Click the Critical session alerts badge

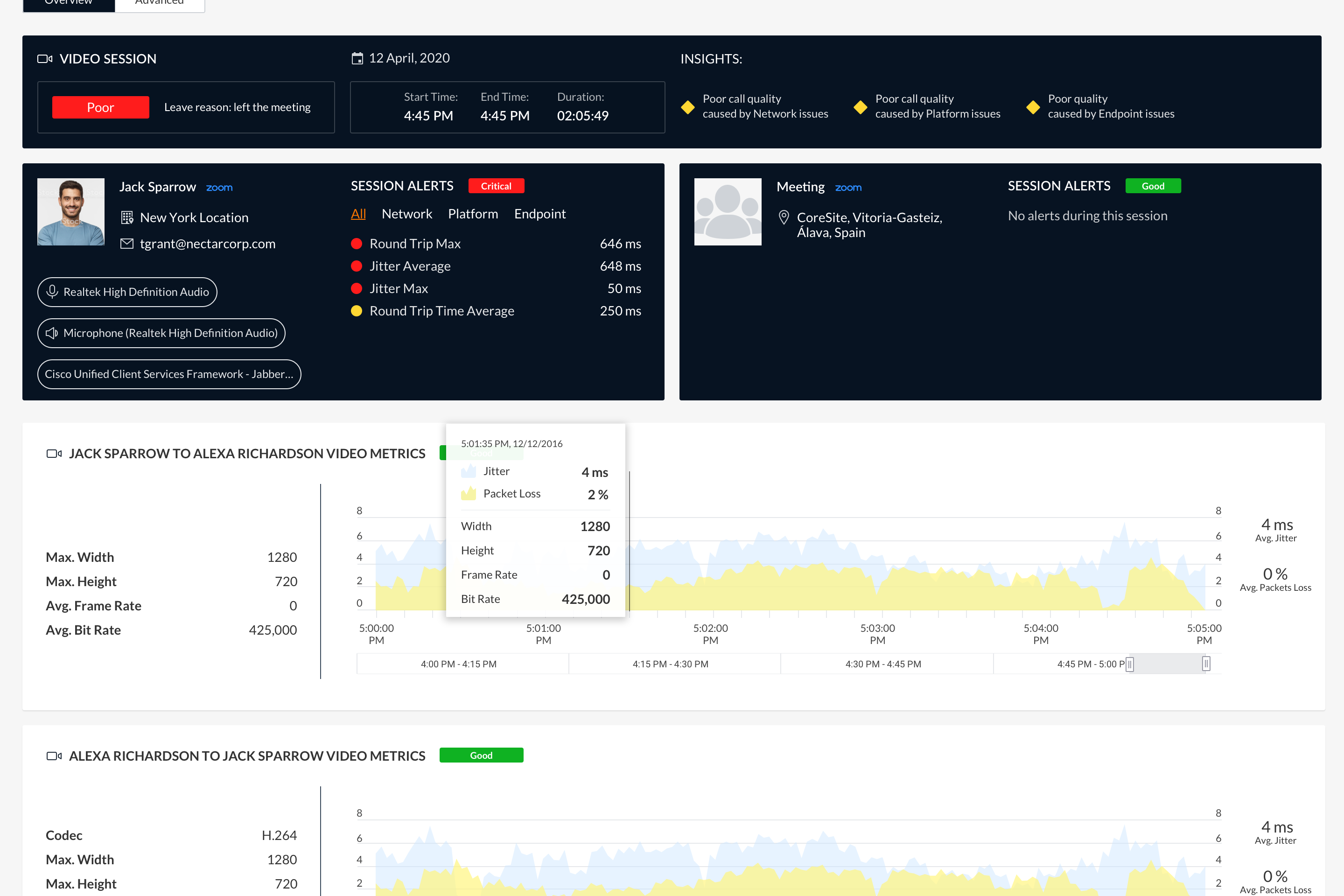pos(496,186)
